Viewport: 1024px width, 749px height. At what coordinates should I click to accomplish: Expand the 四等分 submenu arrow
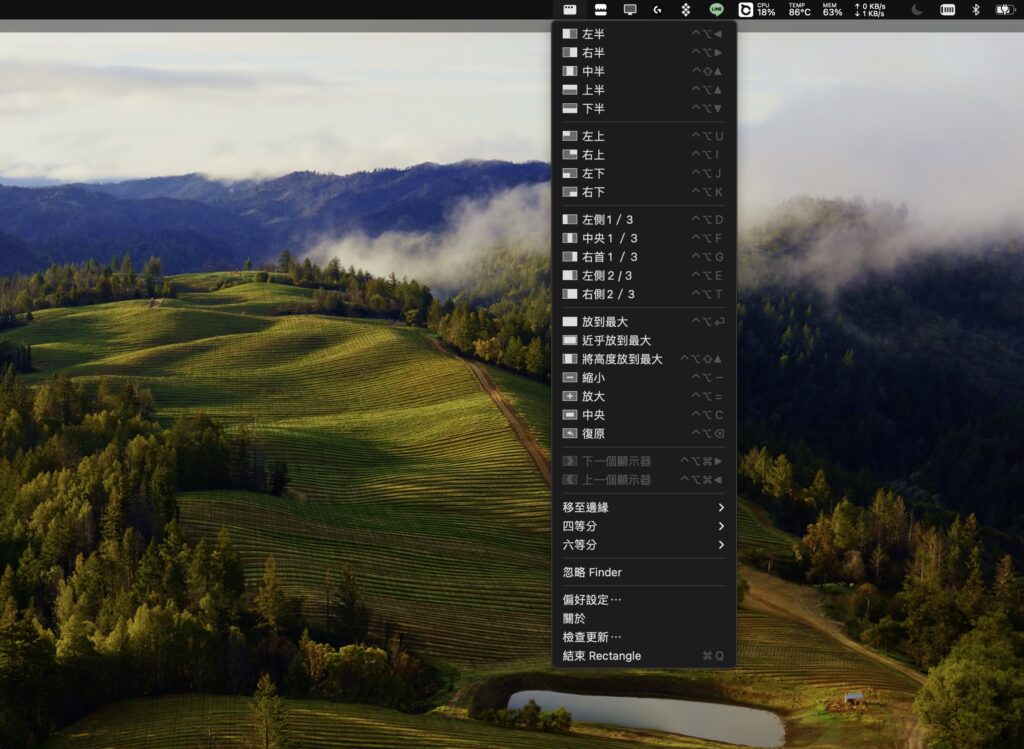click(x=721, y=526)
